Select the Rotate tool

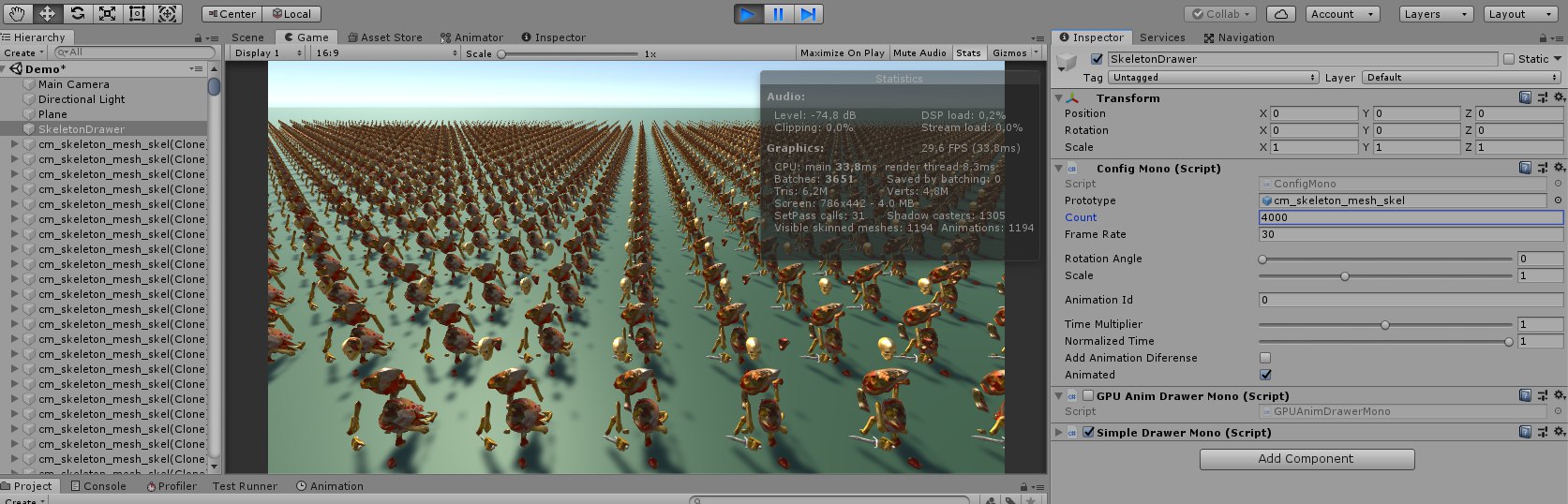(78, 13)
